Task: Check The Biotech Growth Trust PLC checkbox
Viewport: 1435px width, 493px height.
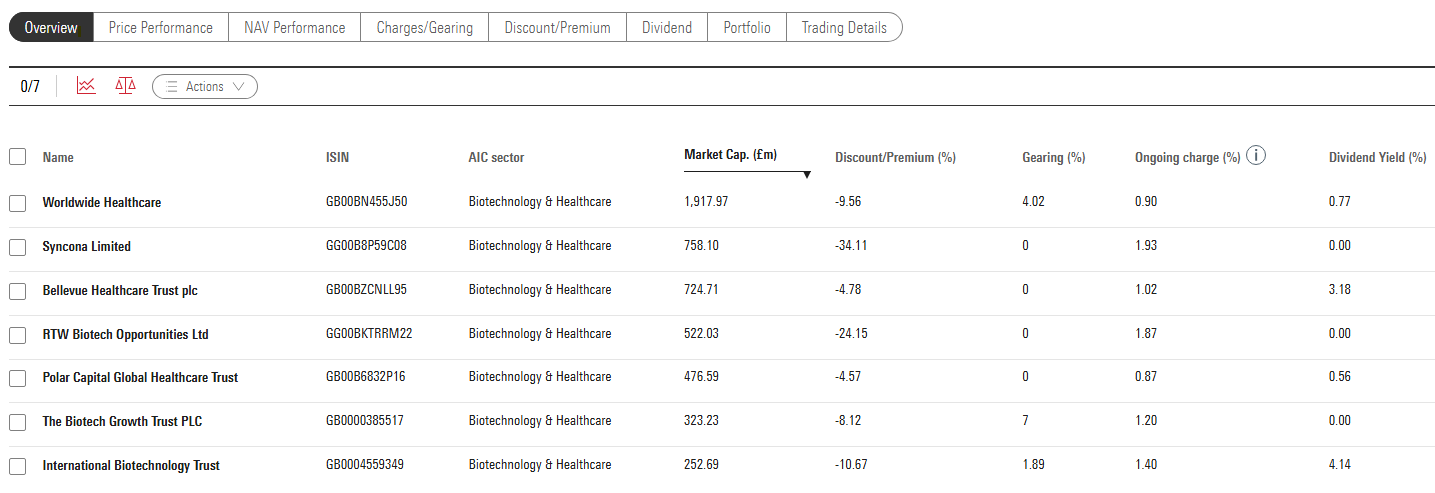Action: point(17,422)
